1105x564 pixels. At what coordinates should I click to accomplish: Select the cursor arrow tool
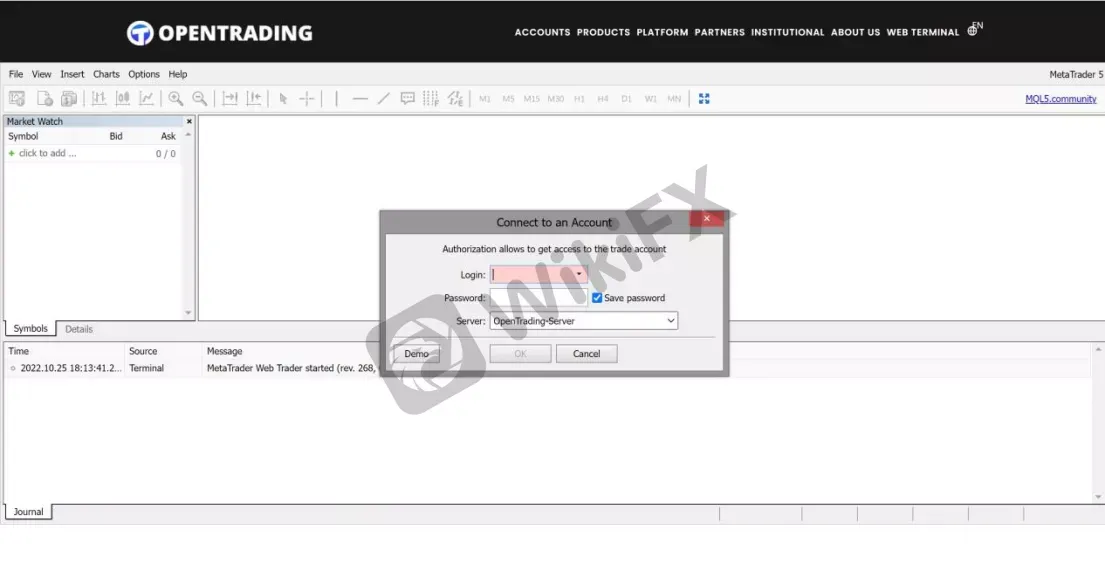point(283,99)
